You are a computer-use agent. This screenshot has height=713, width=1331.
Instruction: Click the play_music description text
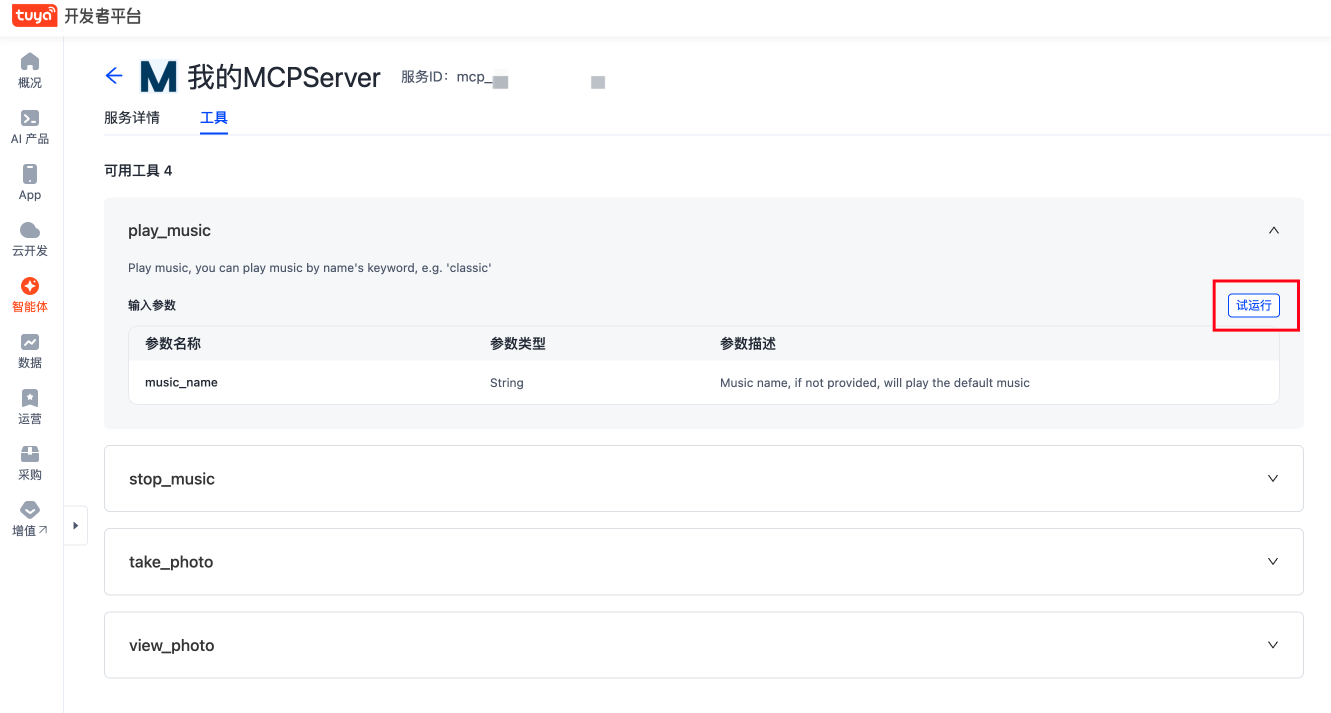(x=310, y=268)
